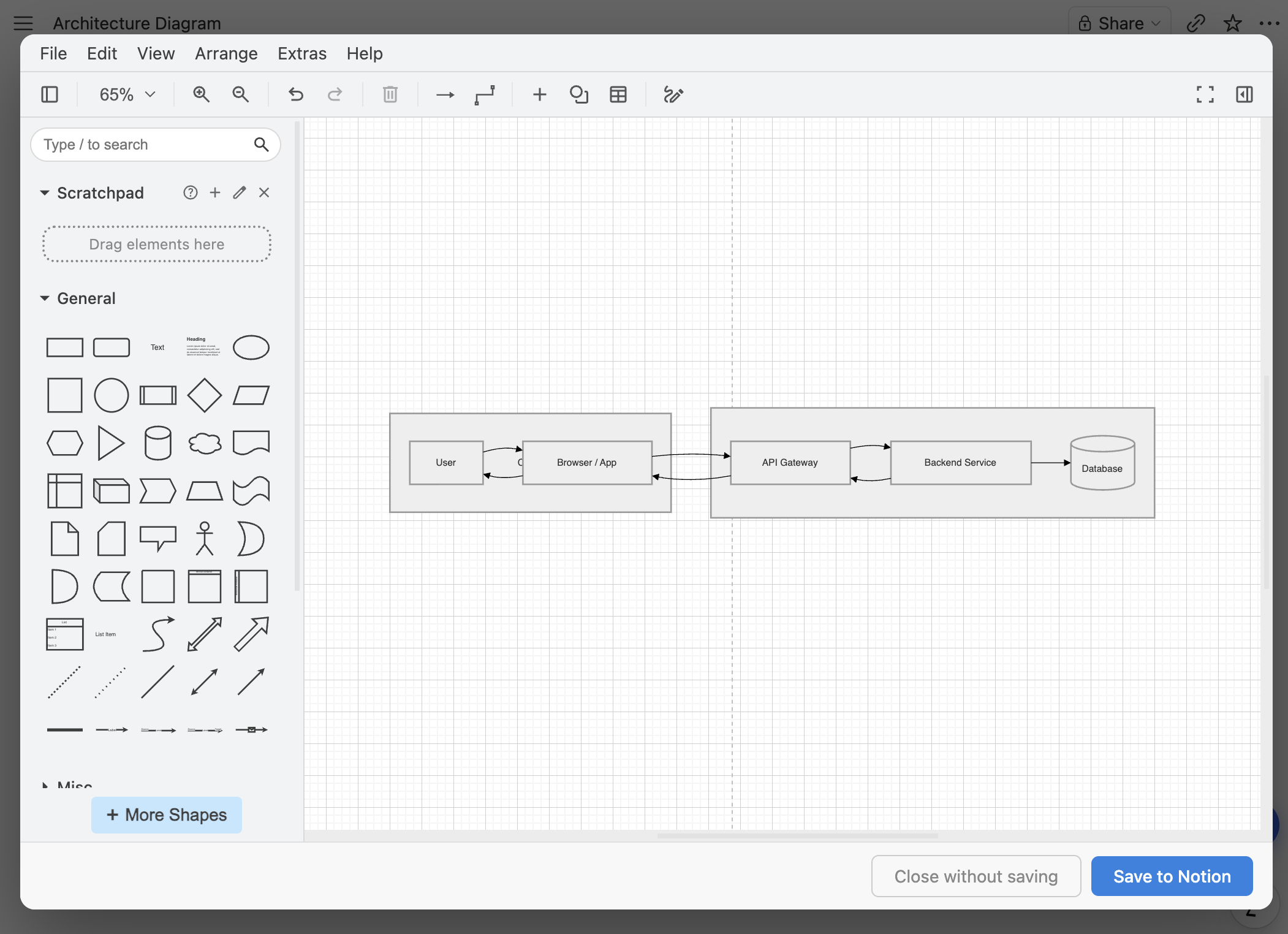Click the delete trash icon
The width and height of the screenshot is (1288, 934).
[x=390, y=94]
